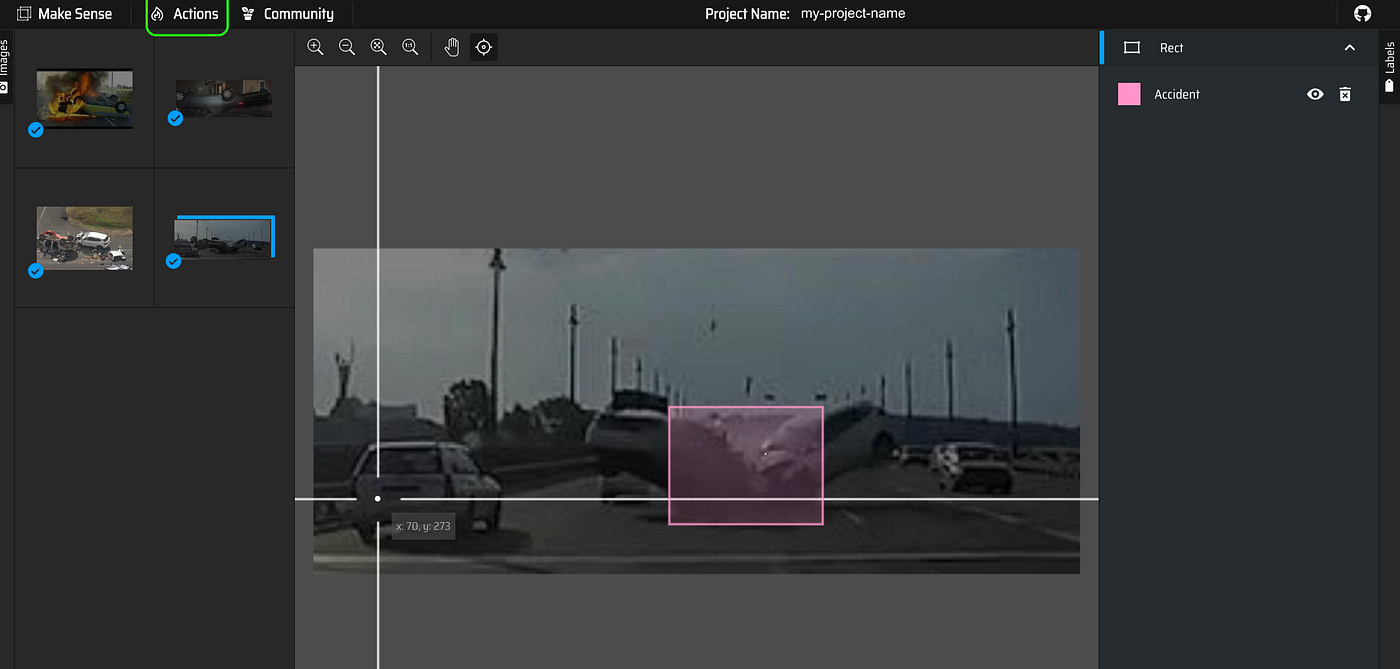
Task: Open the Actions menu
Action: [x=186, y=14]
